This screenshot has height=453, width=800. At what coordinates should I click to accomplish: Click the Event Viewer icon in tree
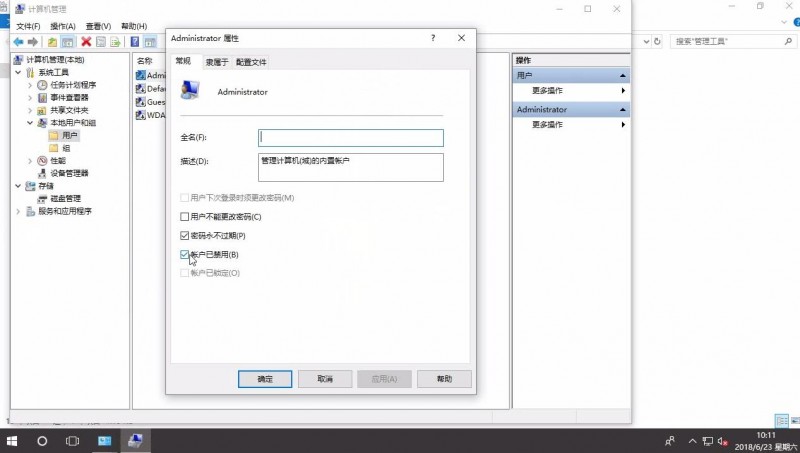click(x=42, y=97)
